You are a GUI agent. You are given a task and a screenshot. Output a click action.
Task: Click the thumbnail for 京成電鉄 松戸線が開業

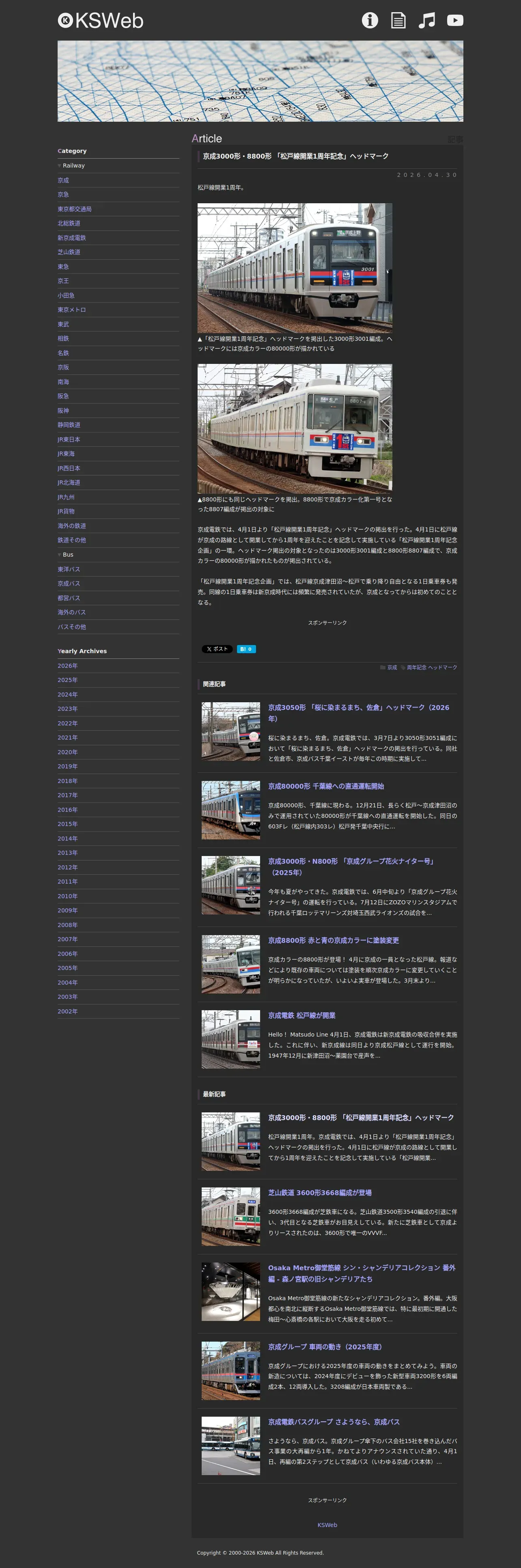pos(230,1039)
